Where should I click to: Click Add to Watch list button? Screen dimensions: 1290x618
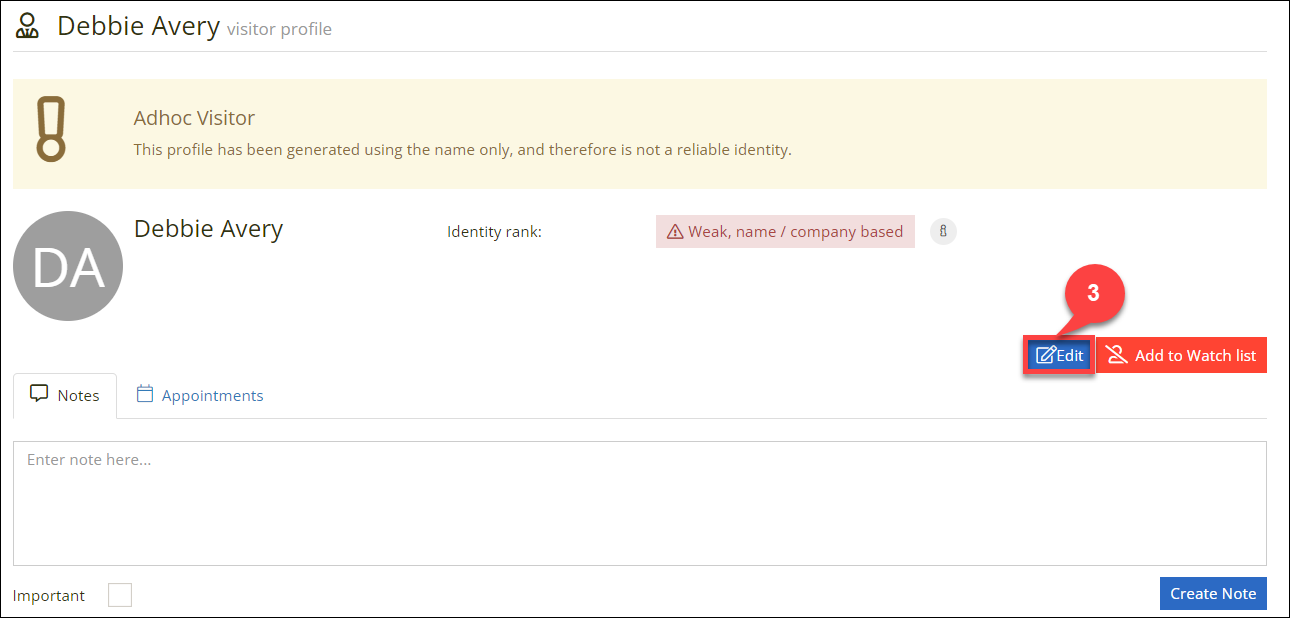(x=1182, y=355)
